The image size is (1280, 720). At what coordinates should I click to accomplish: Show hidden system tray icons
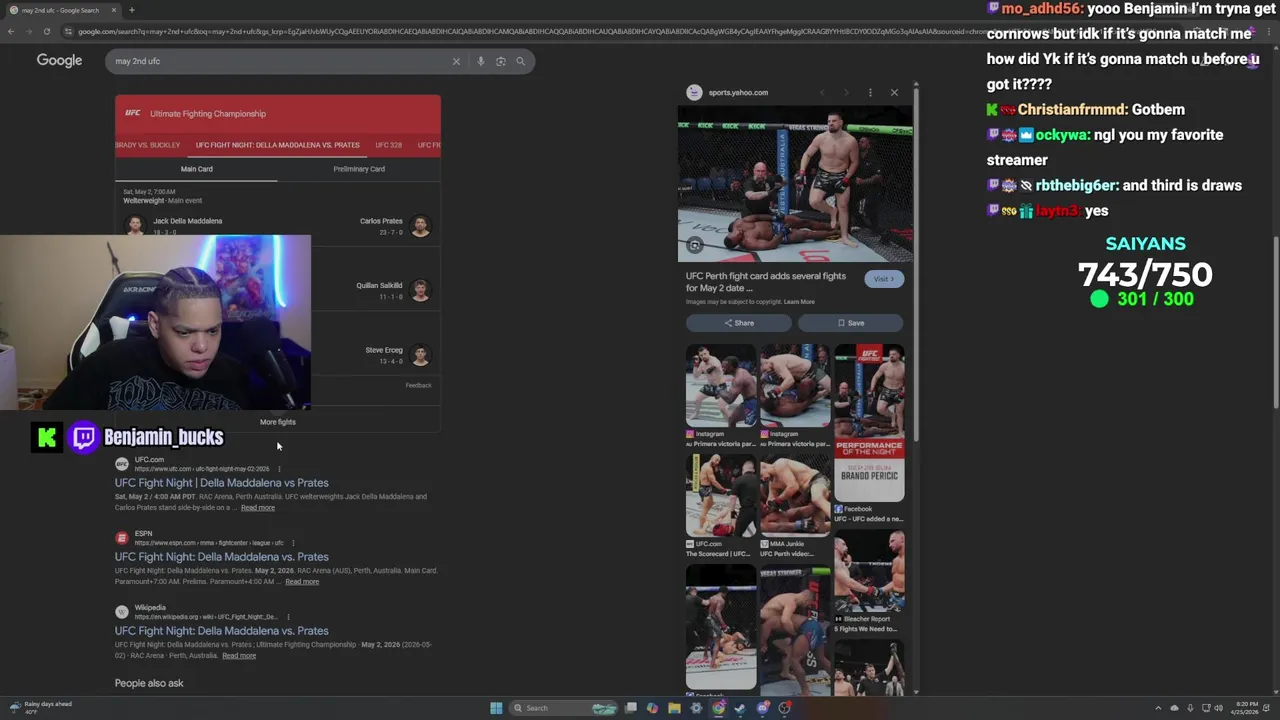[x=1158, y=708]
